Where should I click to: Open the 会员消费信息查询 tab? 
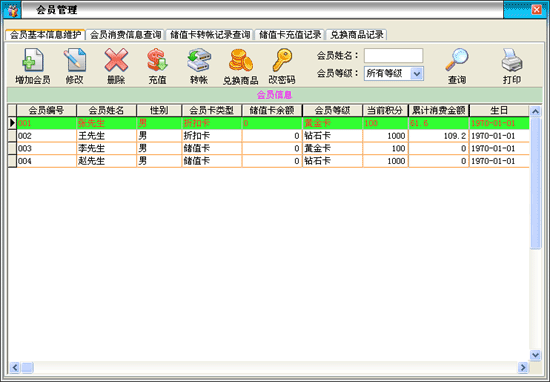click(125, 35)
